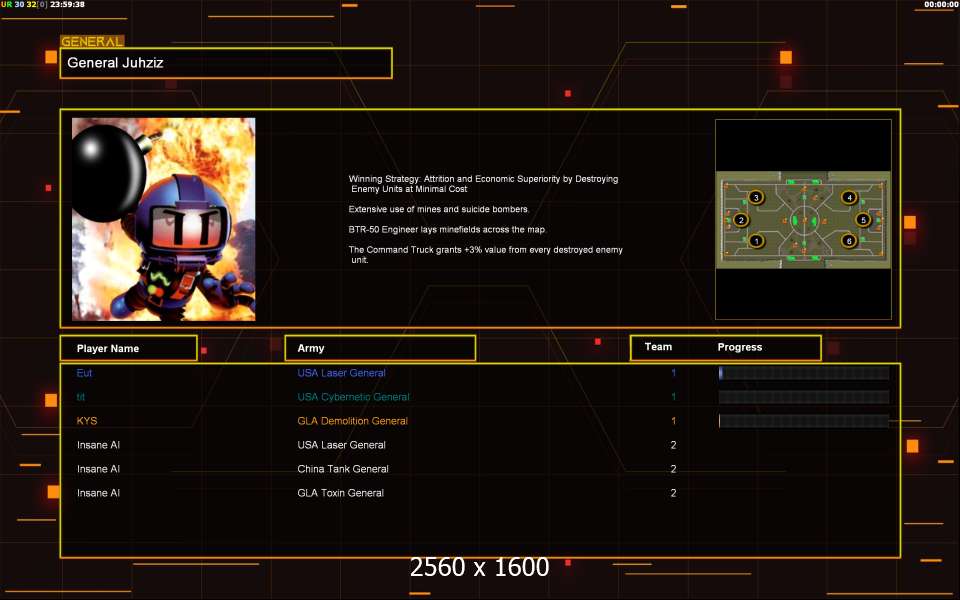Select the Team column header

[658, 347]
